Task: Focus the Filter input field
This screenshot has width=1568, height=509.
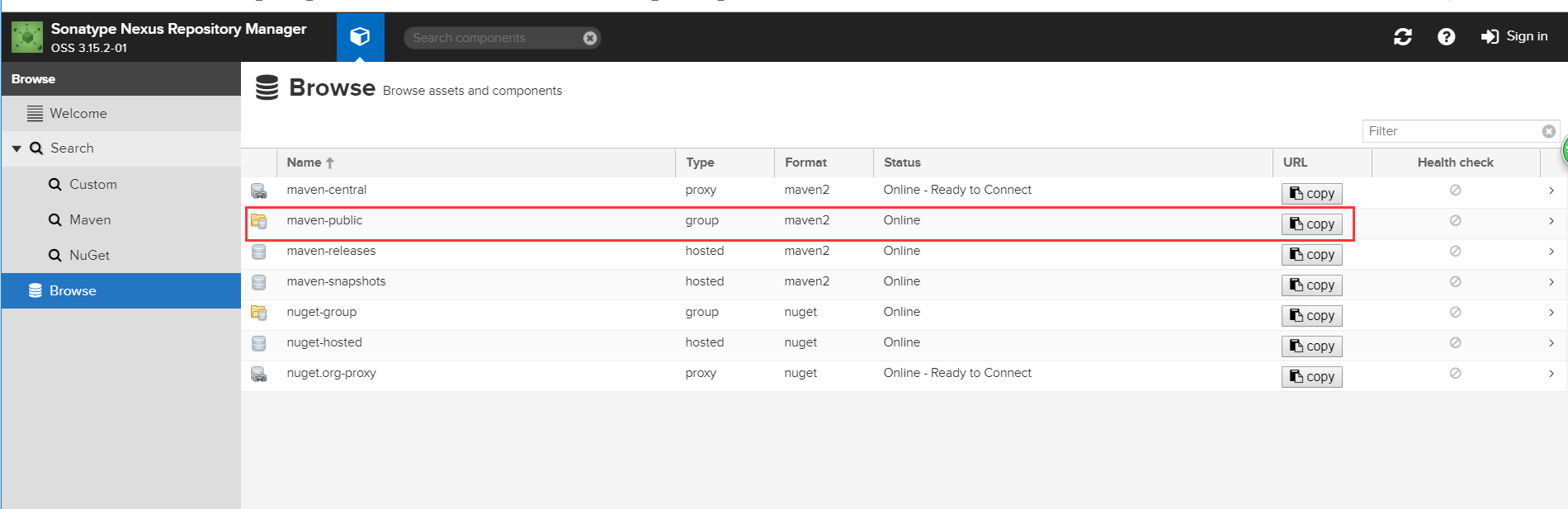Action: pos(1452,131)
